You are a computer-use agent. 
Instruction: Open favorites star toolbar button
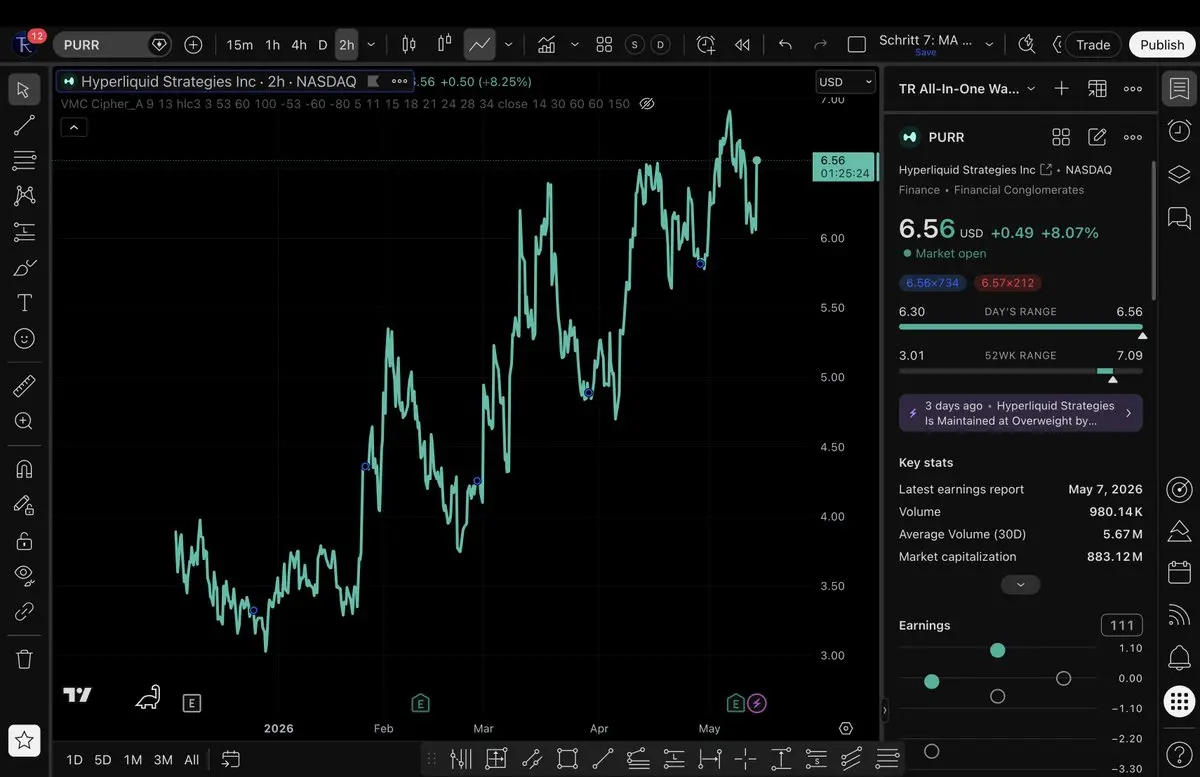[x=24, y=740]
